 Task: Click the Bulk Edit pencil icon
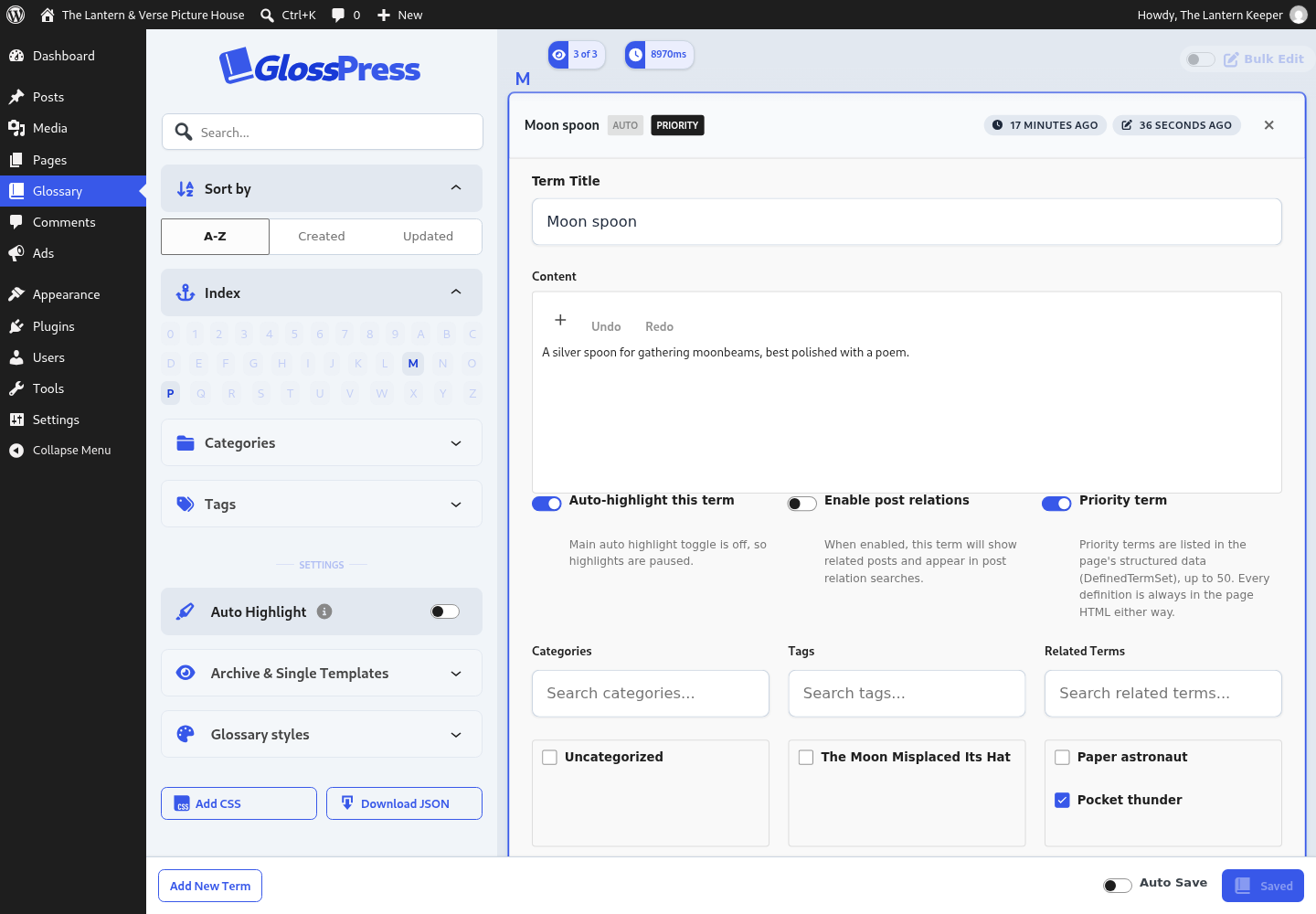tap(1231, 59)
